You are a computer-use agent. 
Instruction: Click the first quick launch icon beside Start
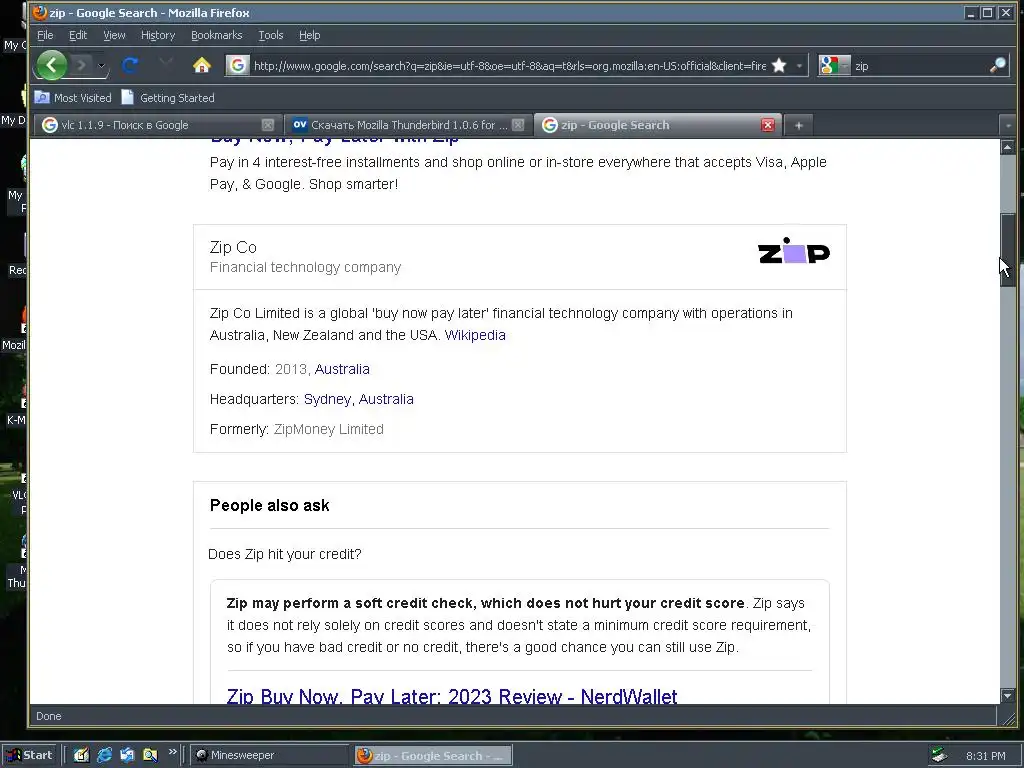pos(82,755)
